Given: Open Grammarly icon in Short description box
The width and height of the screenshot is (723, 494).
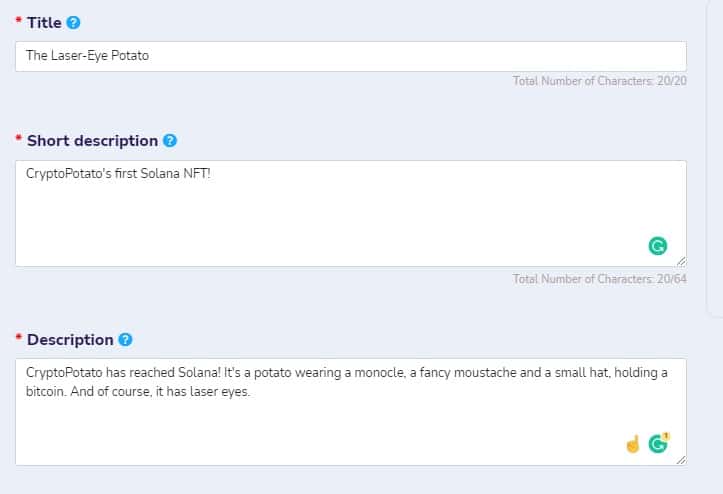Looking at the screenshot, I should coord(658,246).
